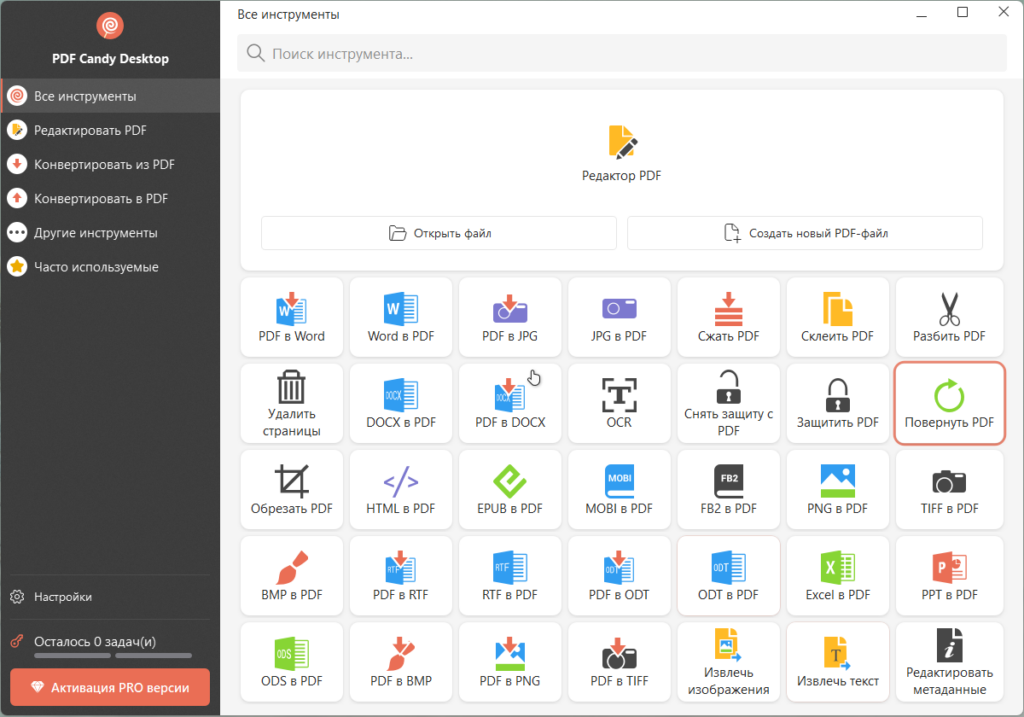Open the ODS в PDF tool
The image size is (1024, 717).
pos(291,662)
